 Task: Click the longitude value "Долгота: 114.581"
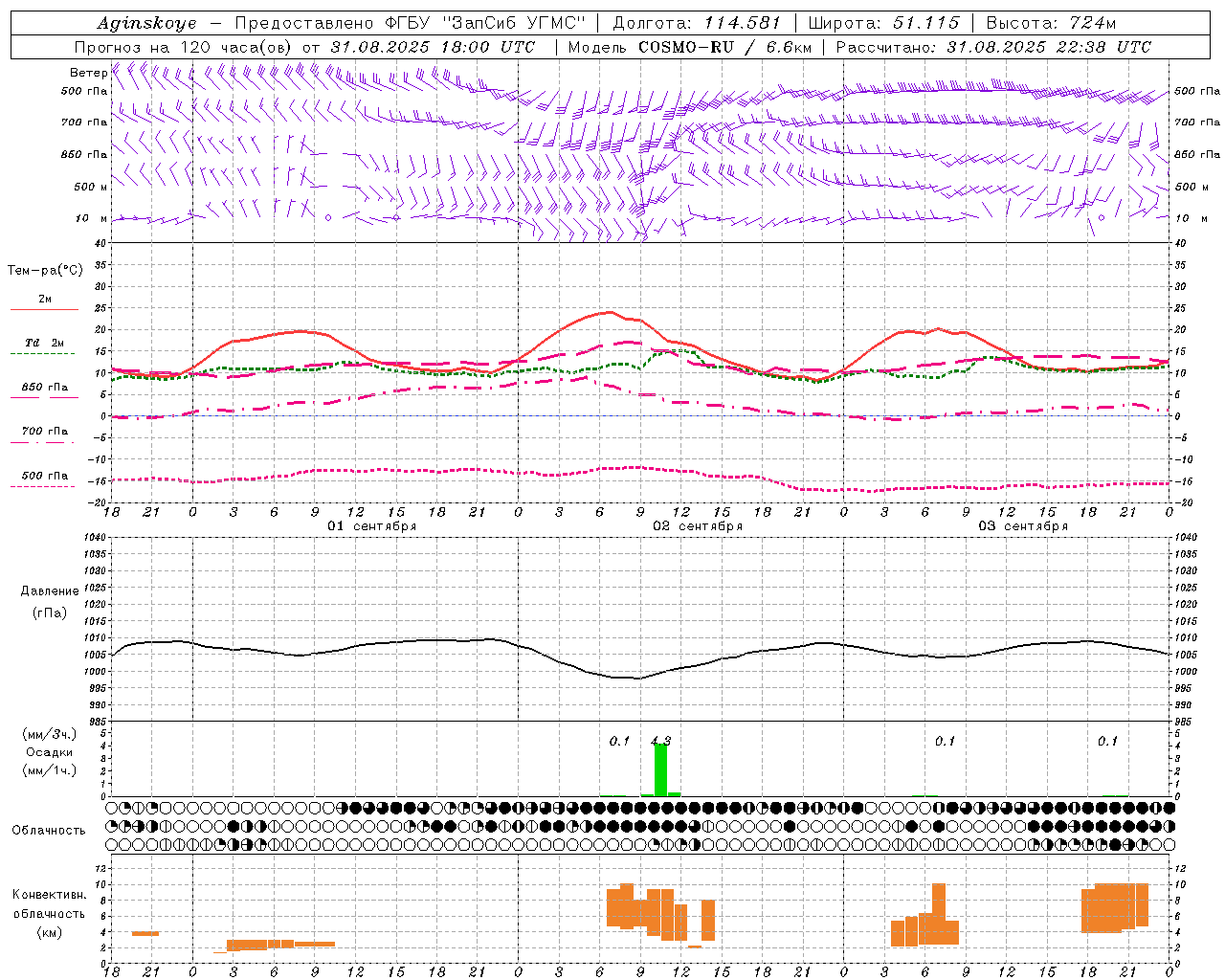point(697,23)
